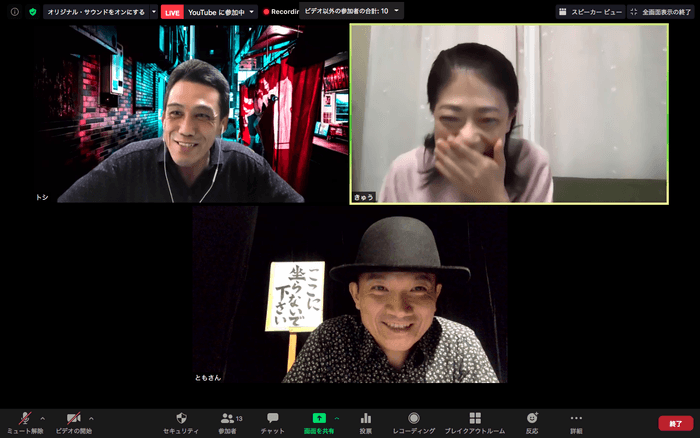
Task: Click the red End meeting button
Action: (675, 423)
